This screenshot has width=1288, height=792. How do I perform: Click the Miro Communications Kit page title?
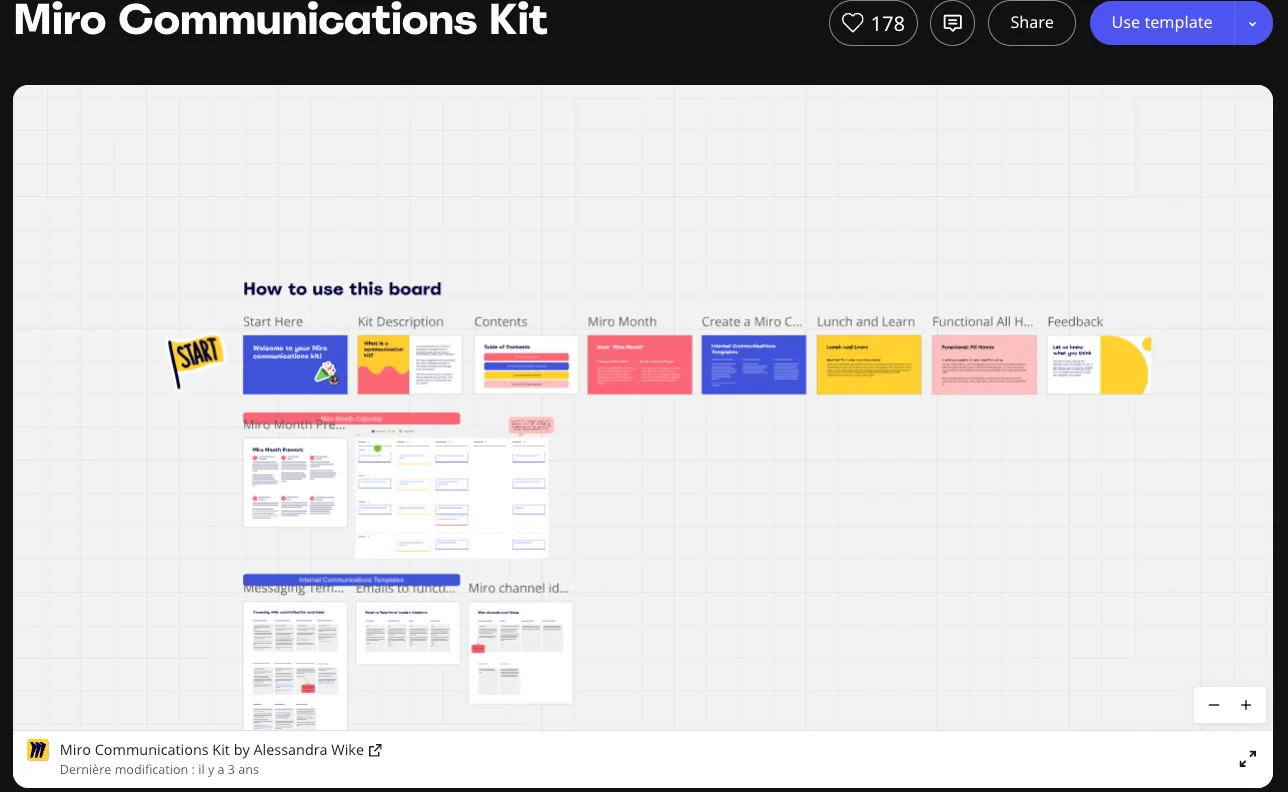click(281, 20)
